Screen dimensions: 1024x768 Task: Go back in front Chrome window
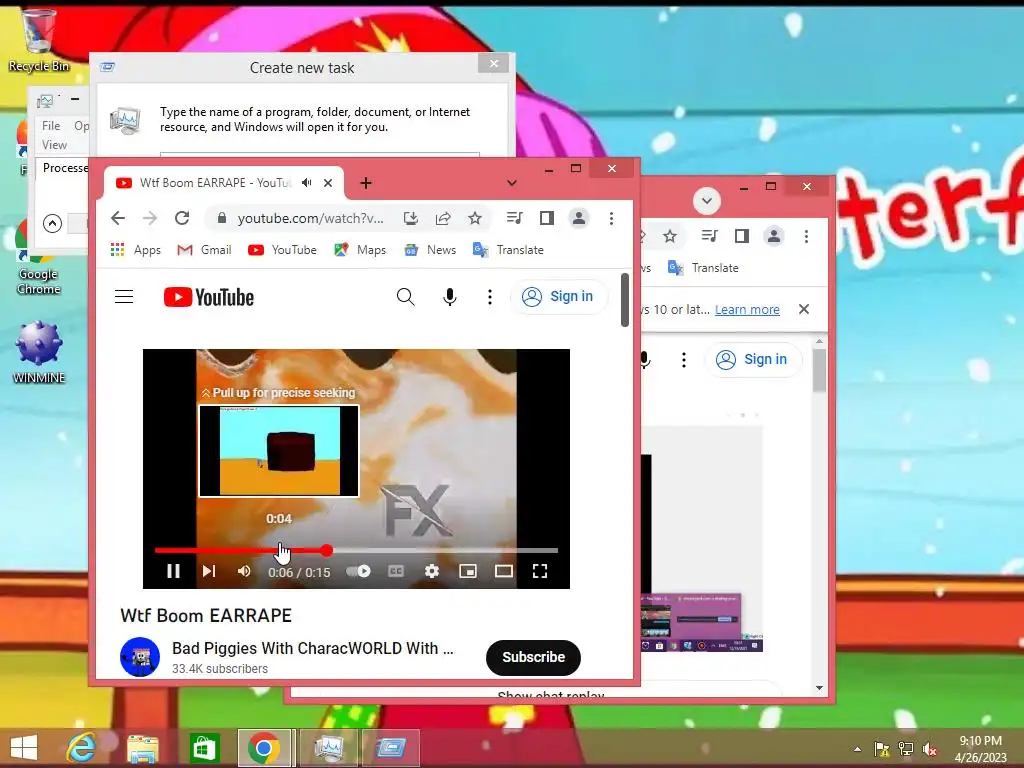[x=118, y=218]
